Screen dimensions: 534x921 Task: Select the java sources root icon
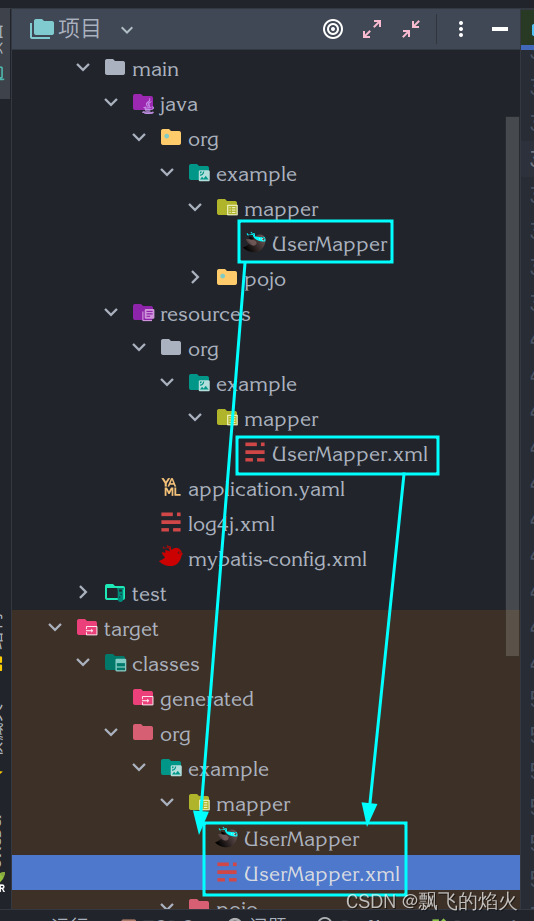(x=143, y=103)
